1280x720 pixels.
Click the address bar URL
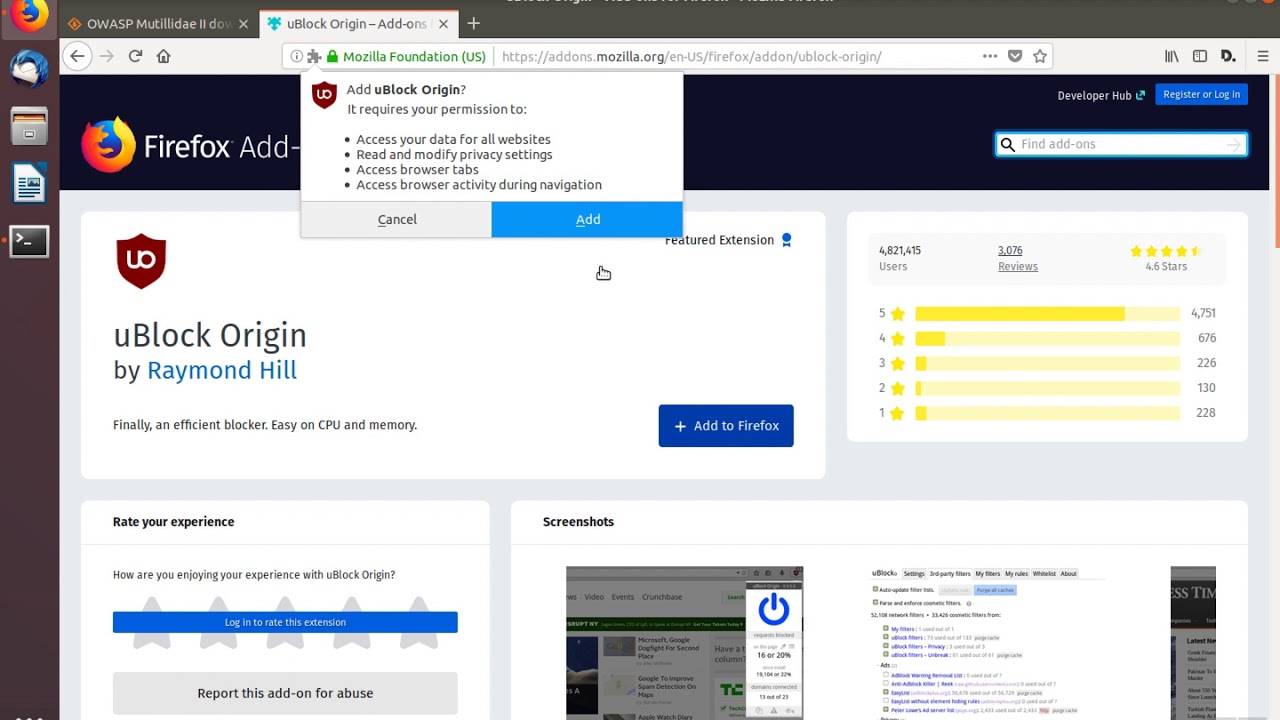tap(692, 57)
